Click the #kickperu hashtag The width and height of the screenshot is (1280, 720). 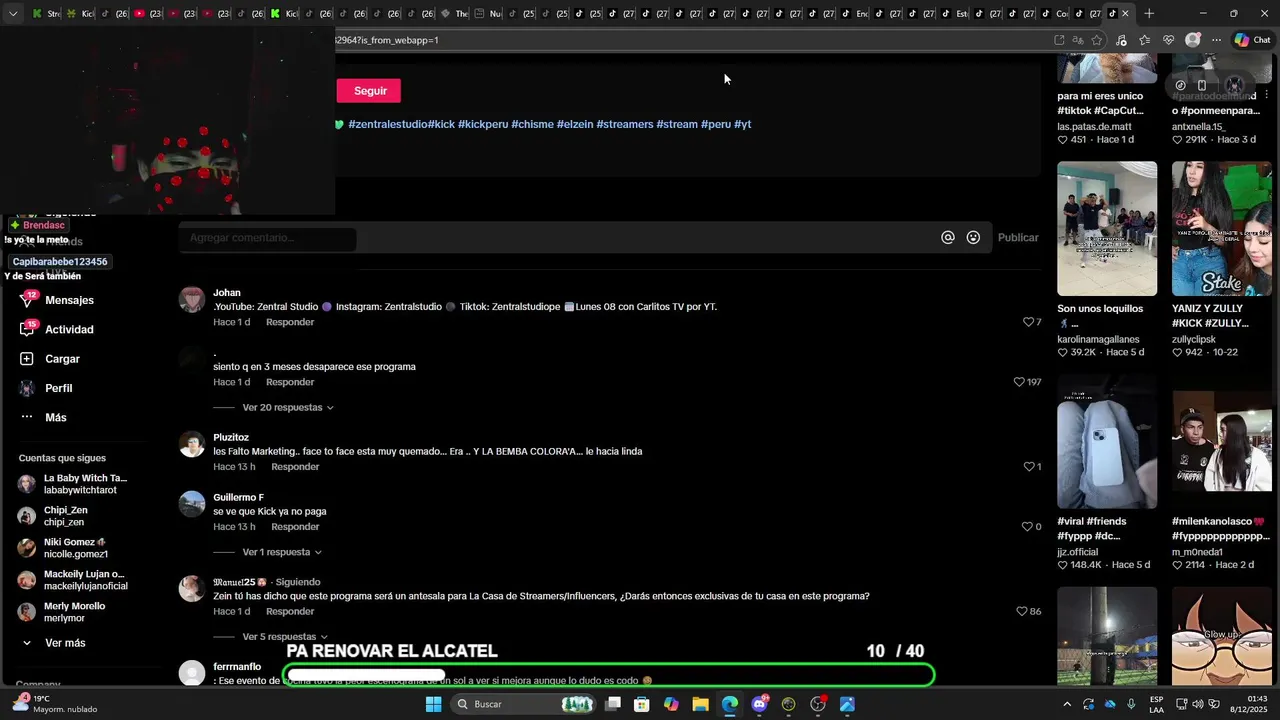(483, 124)
